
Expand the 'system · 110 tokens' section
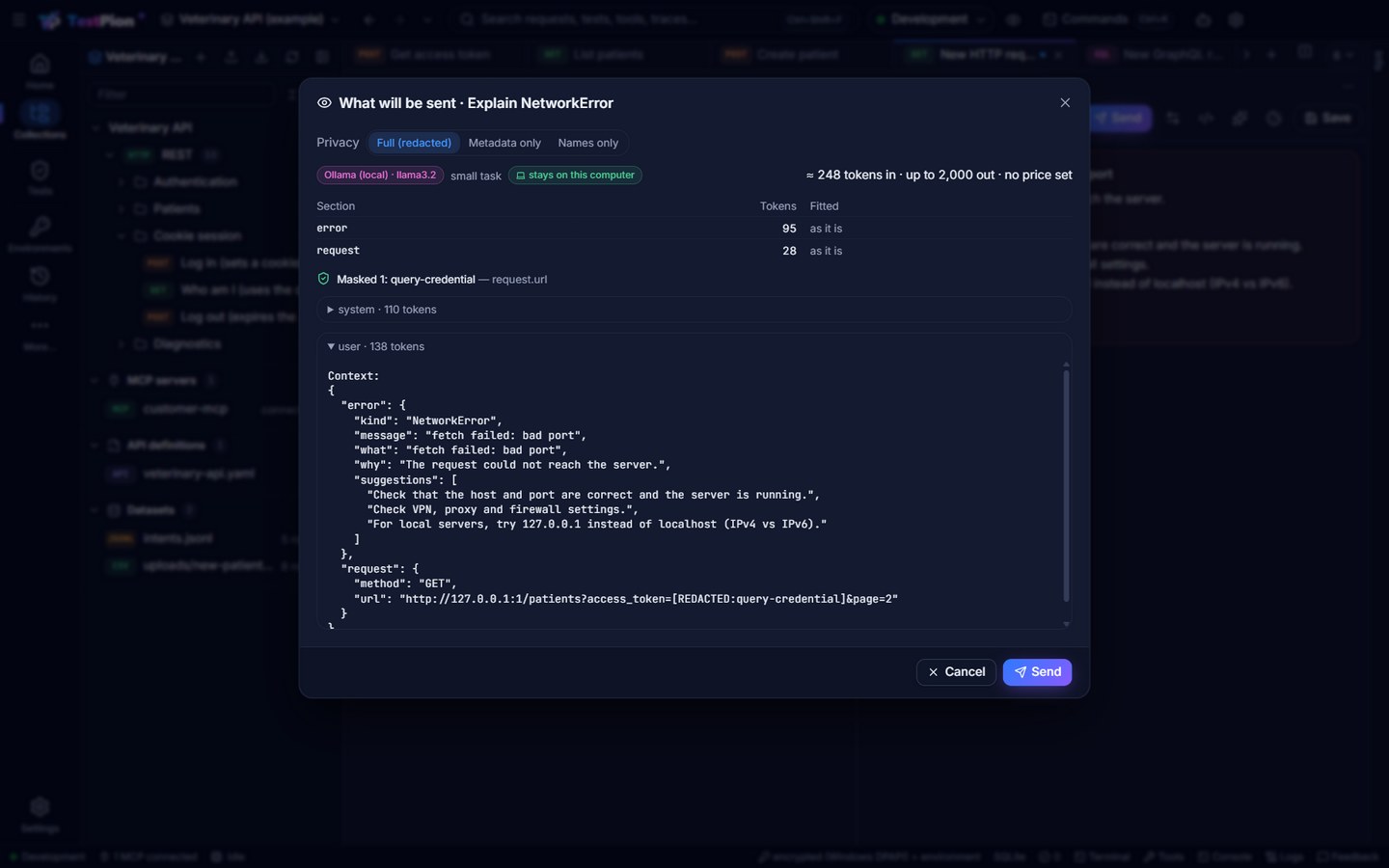694,310
